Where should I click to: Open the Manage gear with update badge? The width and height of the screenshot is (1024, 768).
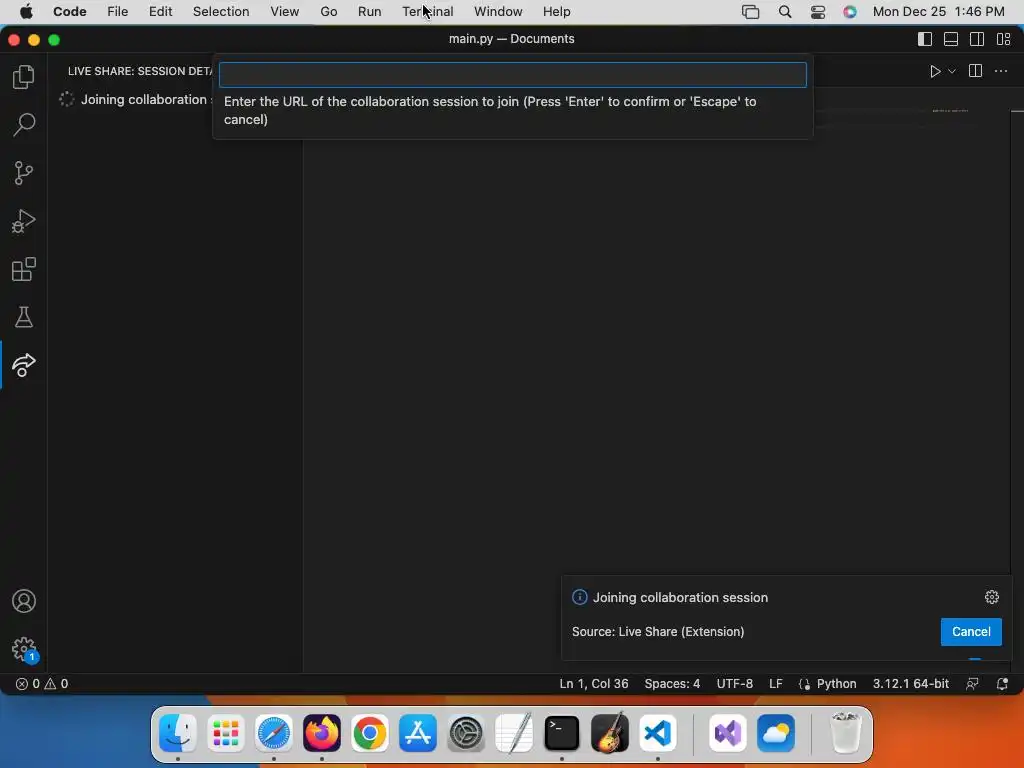25,650
